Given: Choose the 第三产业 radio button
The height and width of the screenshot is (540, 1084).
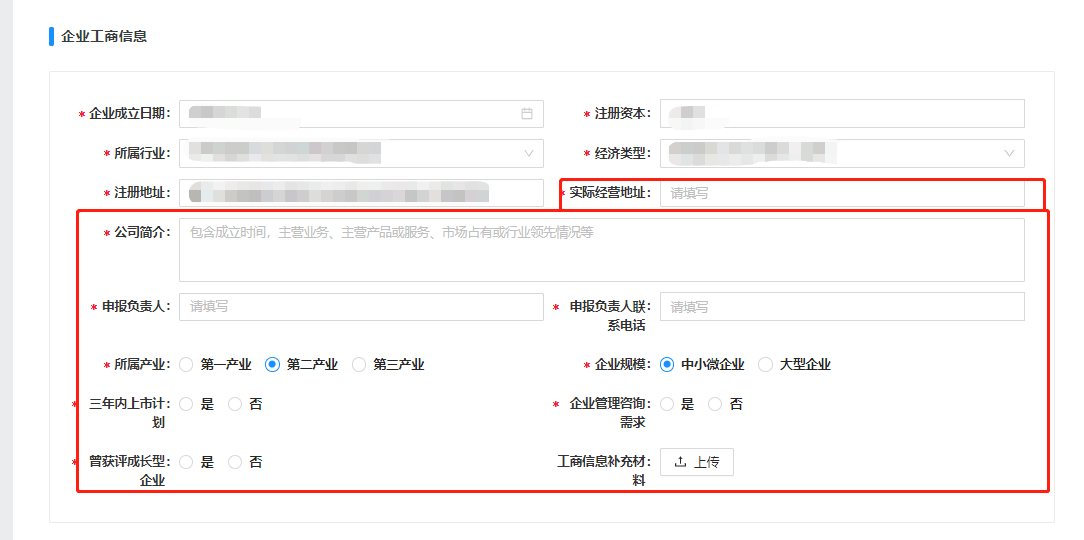Looking at the screenshot, I should pos(359,364).
